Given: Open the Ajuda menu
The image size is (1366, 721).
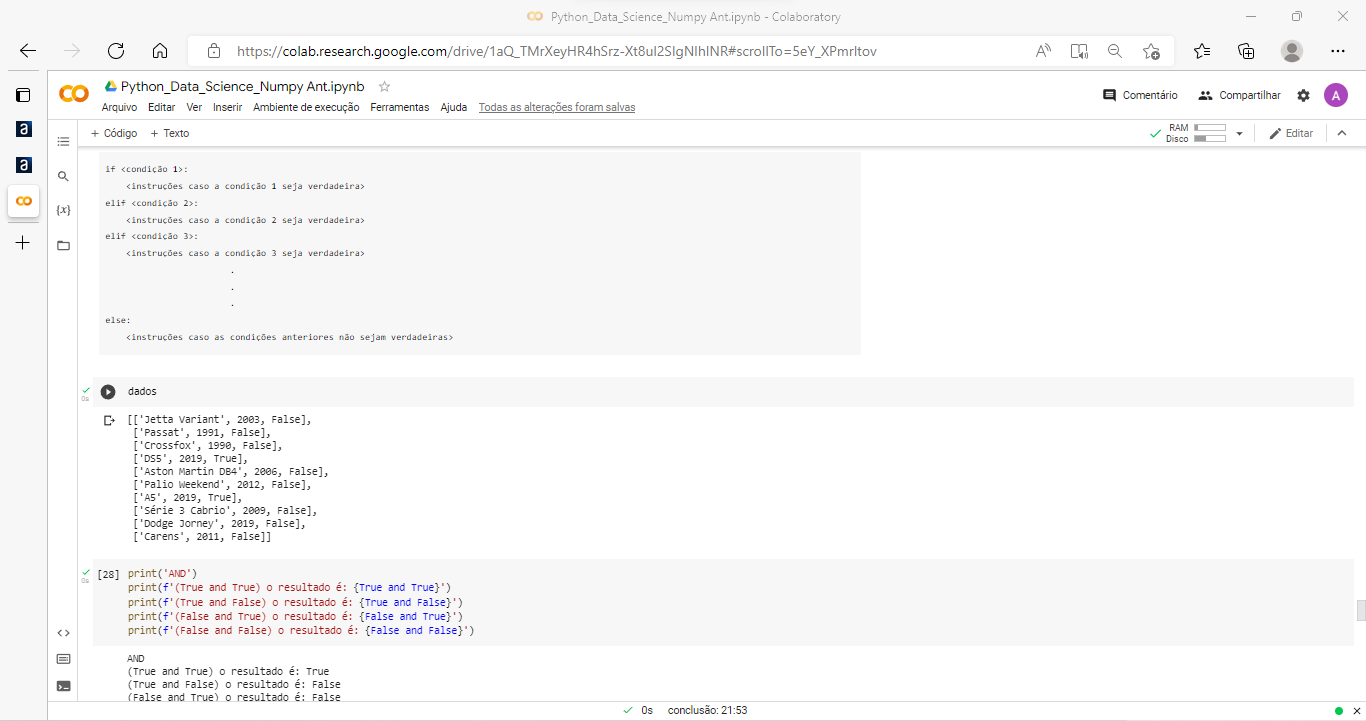Looking at the screenshot, I should (x=454, y=107).
